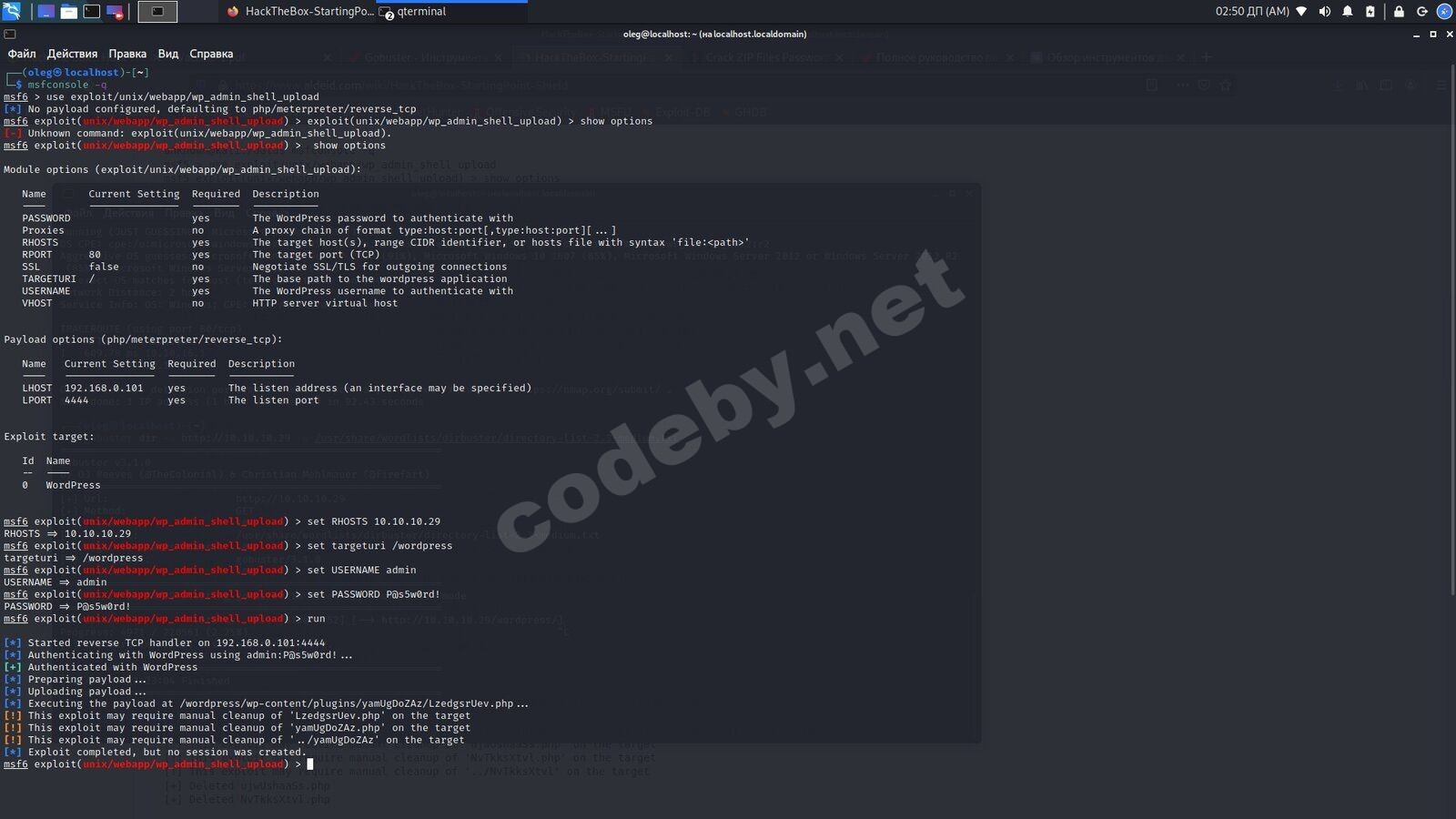Screen dimensions: 1456x819
Task: Click the 'Uploading payload...' line
Action: [76, 692]
